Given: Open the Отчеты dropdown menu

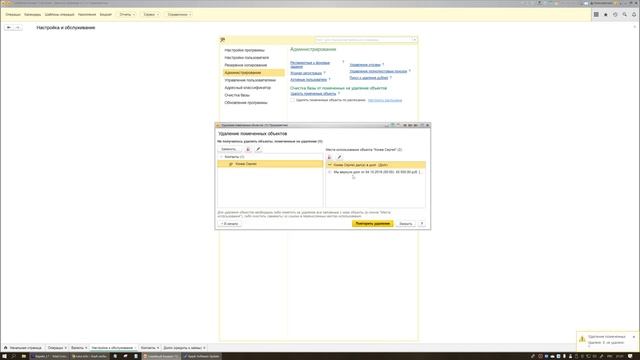Looking at the screenshot, I should click(127, 14).
